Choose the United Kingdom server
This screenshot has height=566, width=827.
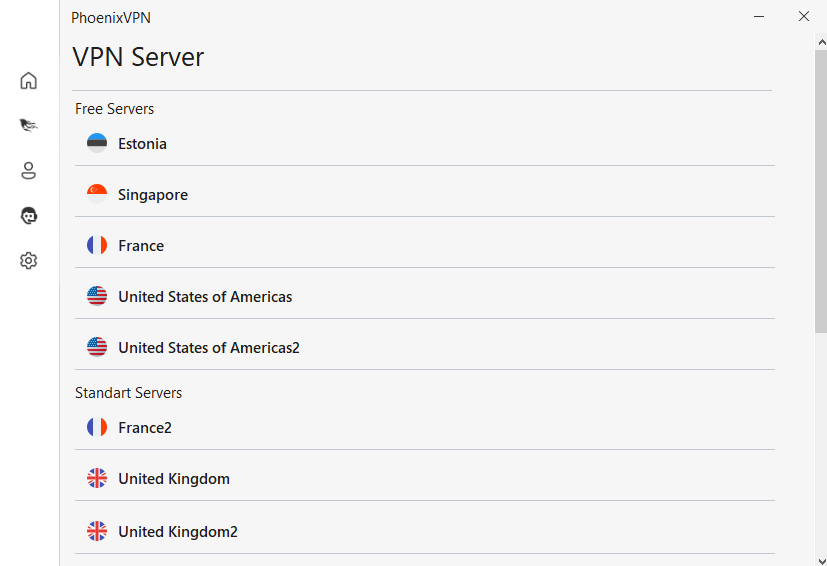click(425, 478)
